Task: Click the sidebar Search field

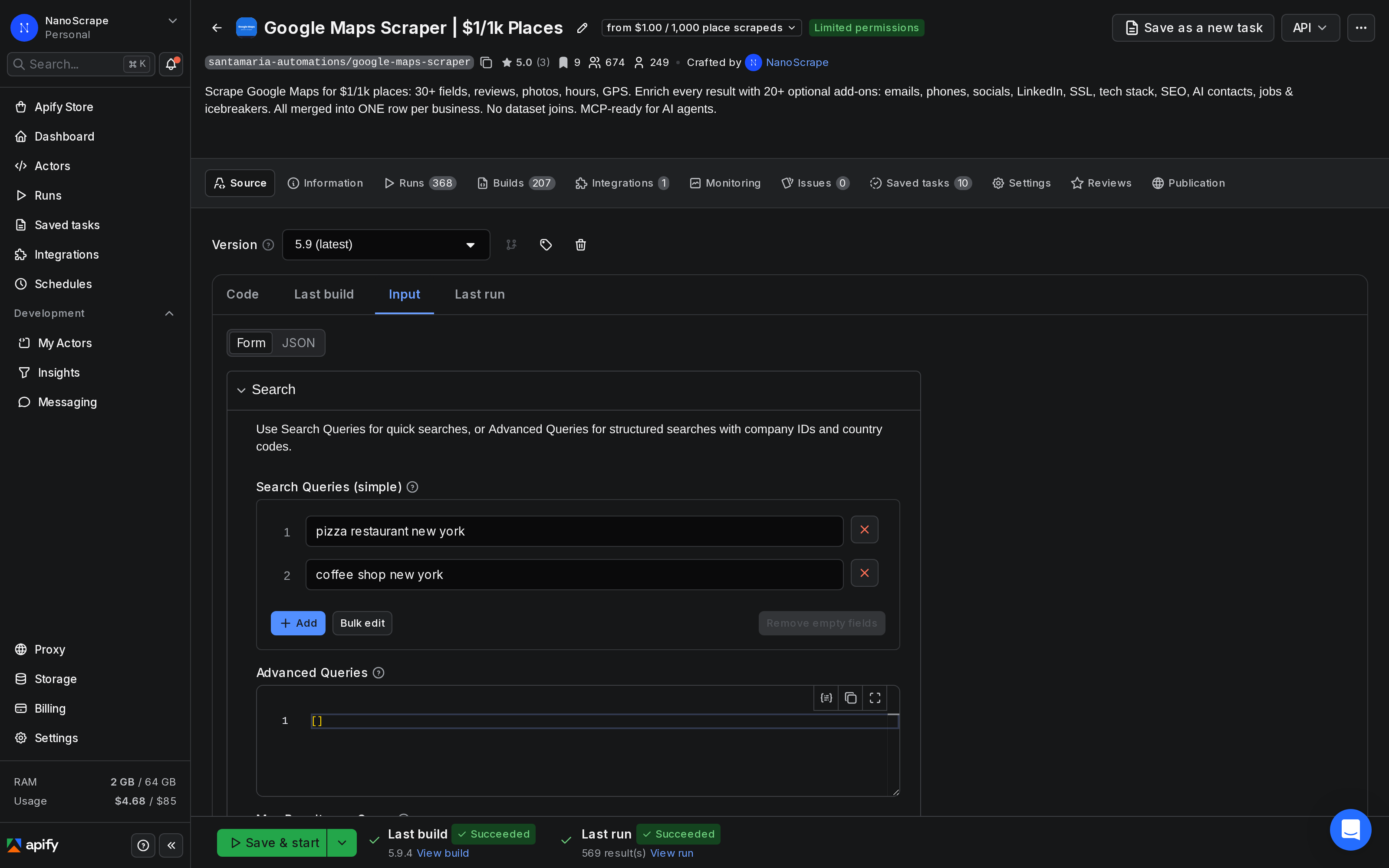Action: point(81,64)
